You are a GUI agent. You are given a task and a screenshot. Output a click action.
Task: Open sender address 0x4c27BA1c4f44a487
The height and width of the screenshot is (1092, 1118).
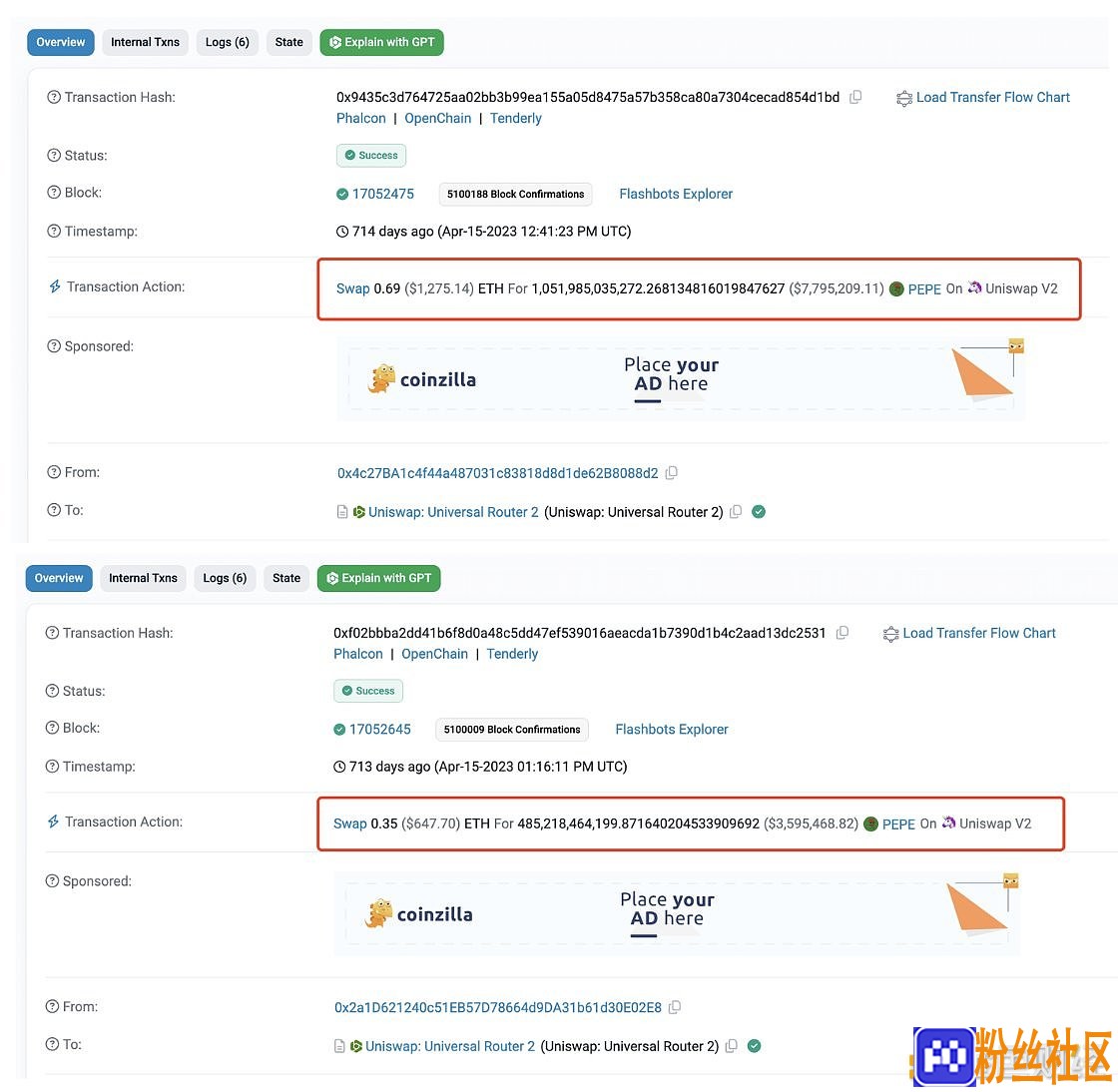tap(498, 473)
